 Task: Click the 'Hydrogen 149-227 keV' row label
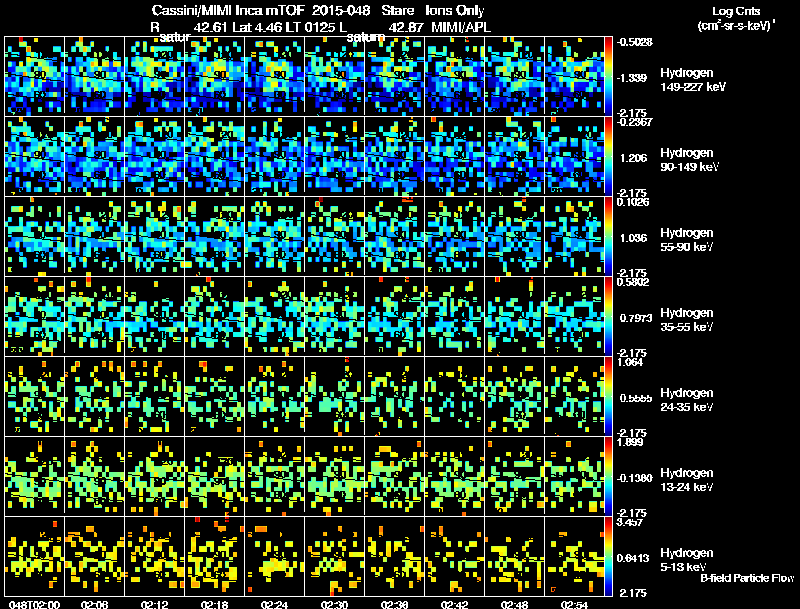click(x=692, y=80)
